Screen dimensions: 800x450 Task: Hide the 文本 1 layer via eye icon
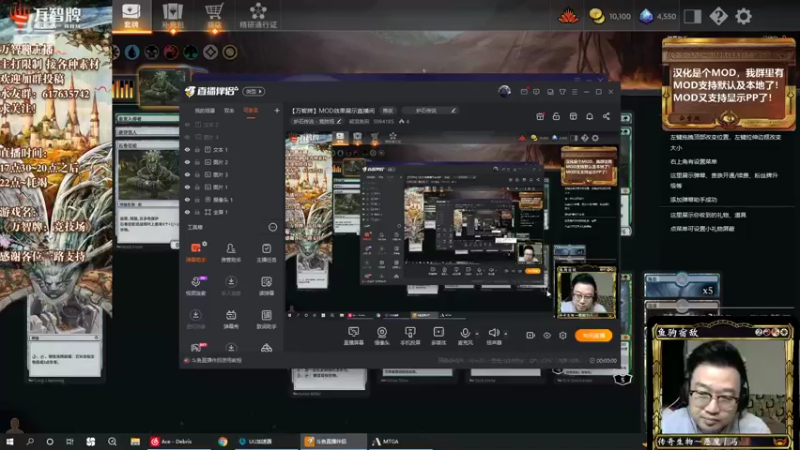[x=187, y=149]
